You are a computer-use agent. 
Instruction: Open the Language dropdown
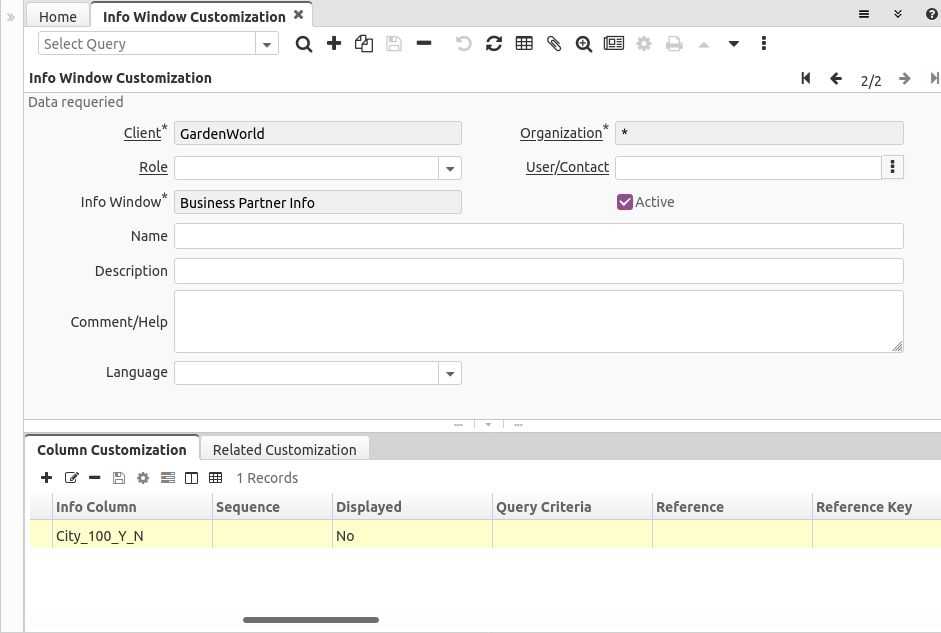(450, 372)
